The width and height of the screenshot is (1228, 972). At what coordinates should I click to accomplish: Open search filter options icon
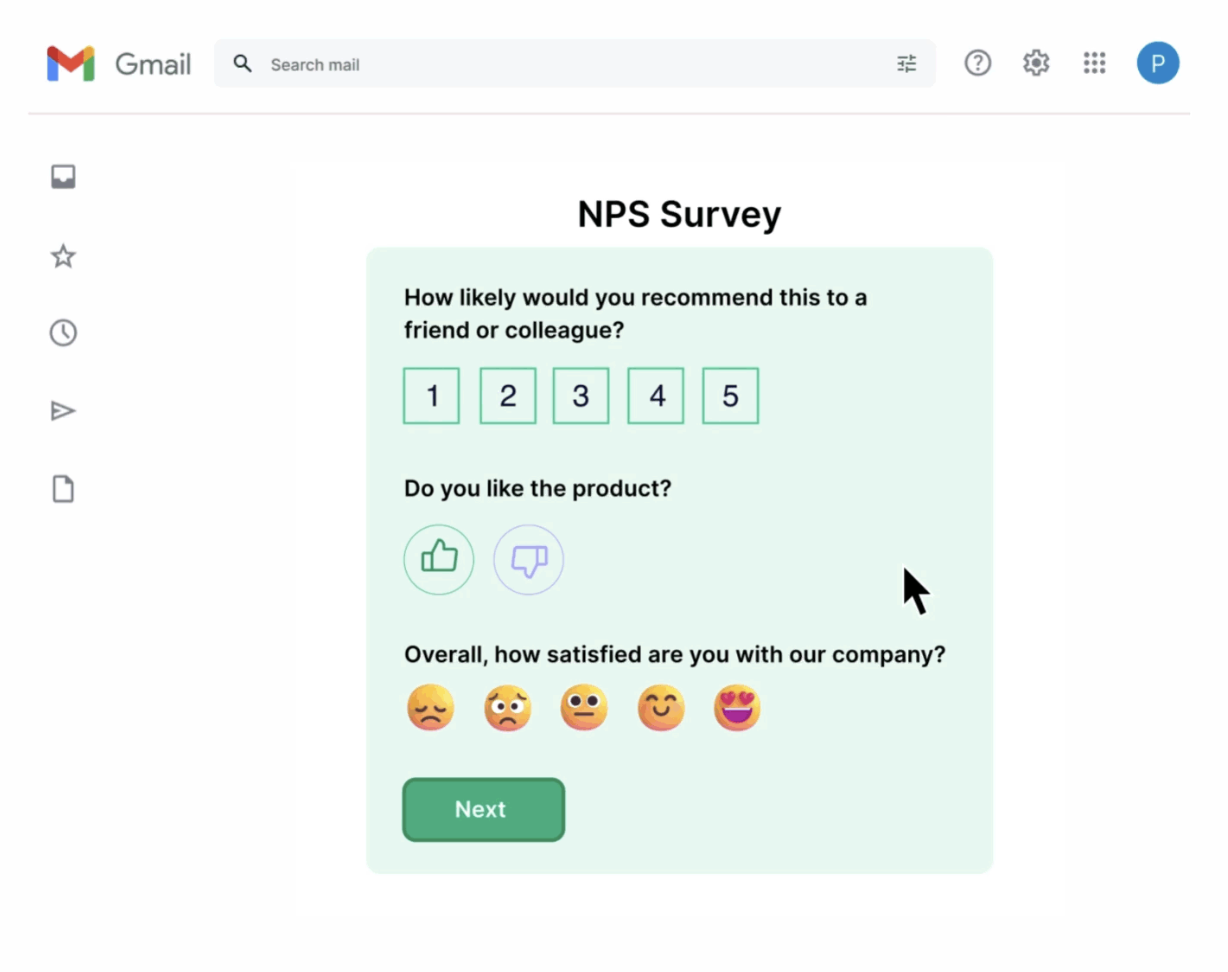point(906,64)
